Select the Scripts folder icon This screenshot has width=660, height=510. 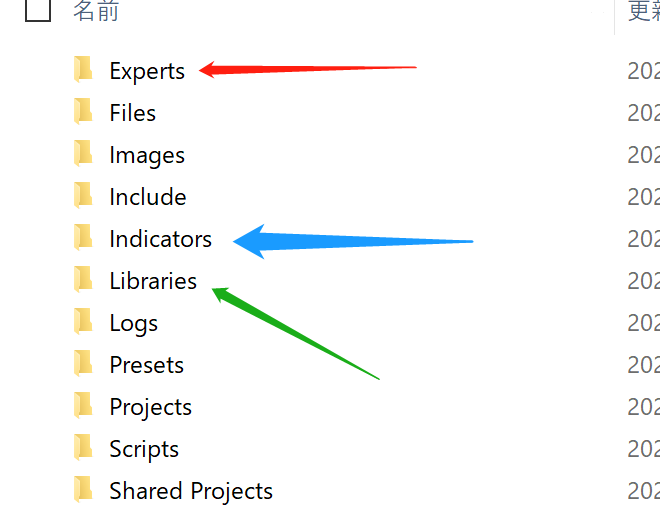[83, 448]
